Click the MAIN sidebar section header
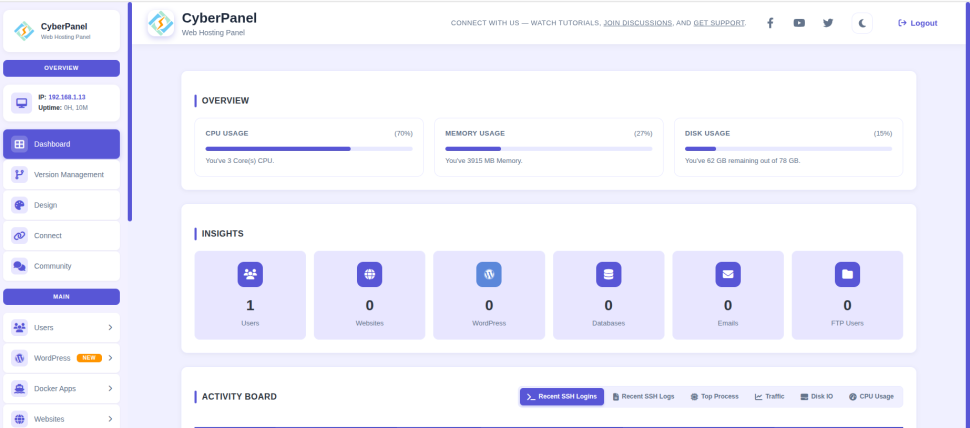Screen dimensions: 970x428 tap(61, 297)
